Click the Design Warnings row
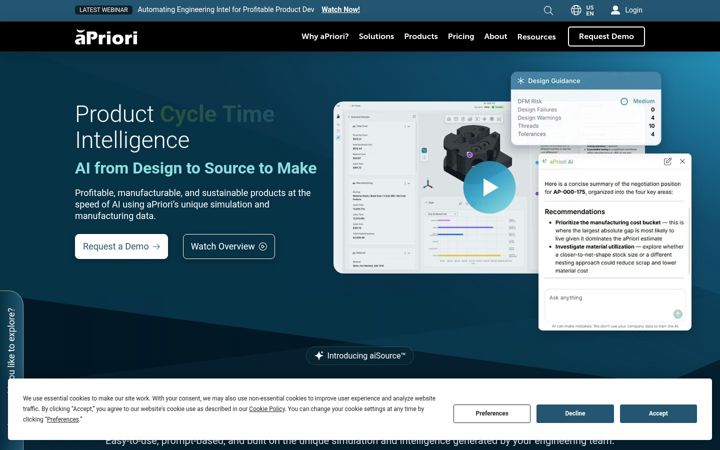The image size is (720, 450). (586, 118)
